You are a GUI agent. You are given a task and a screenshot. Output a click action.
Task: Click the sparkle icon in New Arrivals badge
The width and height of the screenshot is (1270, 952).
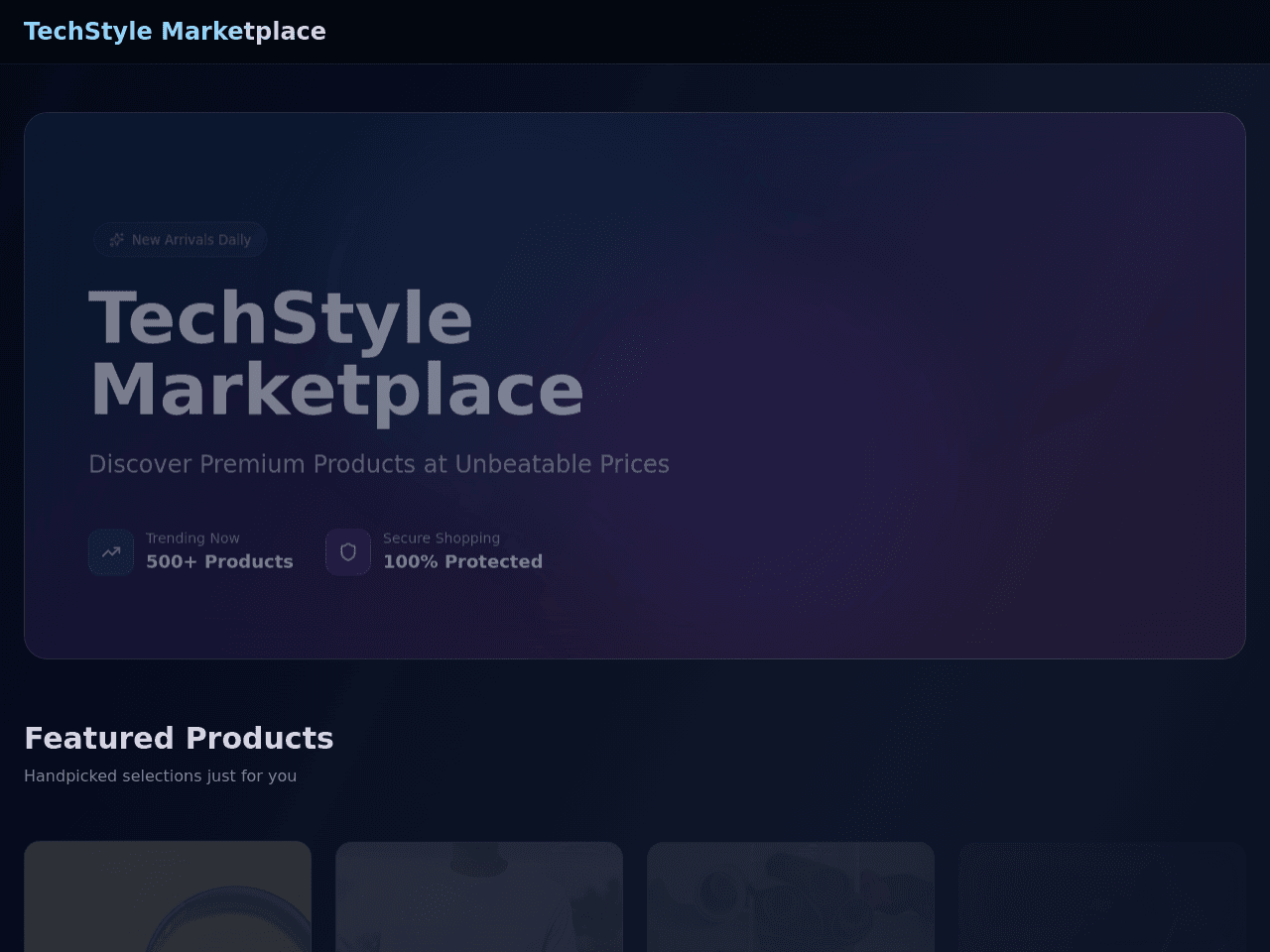(117, 240)
